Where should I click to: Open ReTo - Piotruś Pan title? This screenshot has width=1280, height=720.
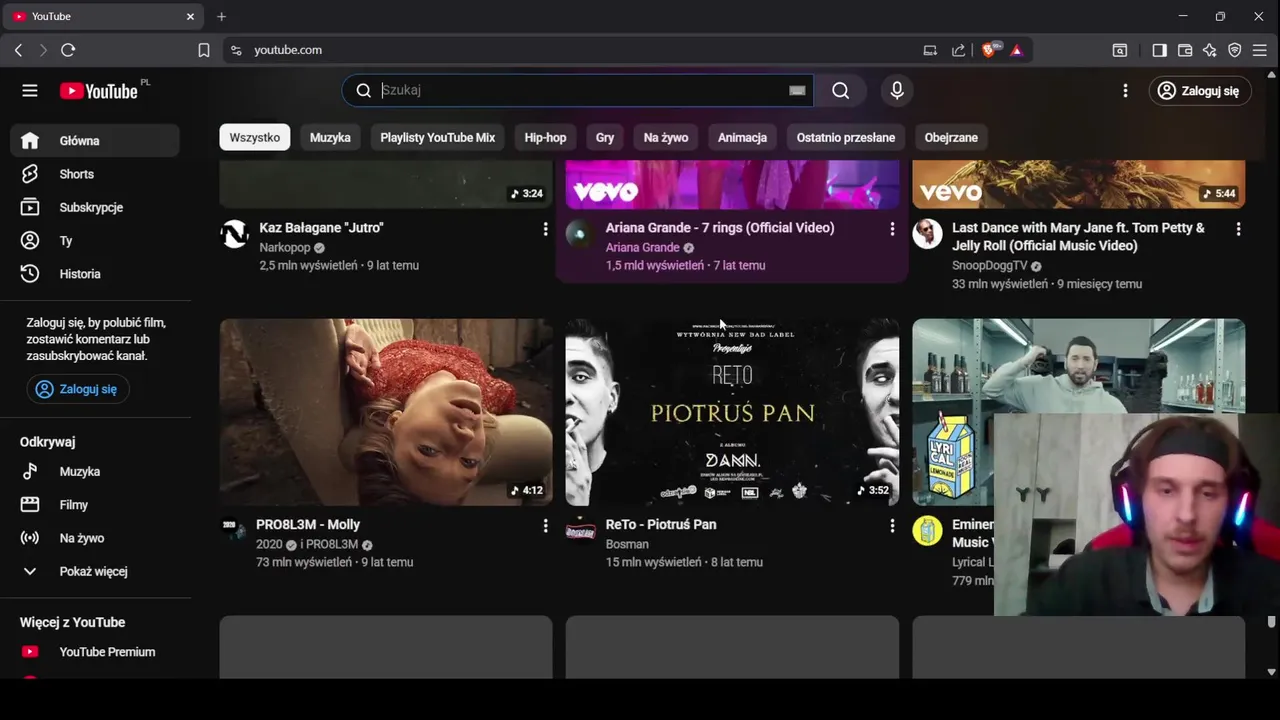(661, 525)
